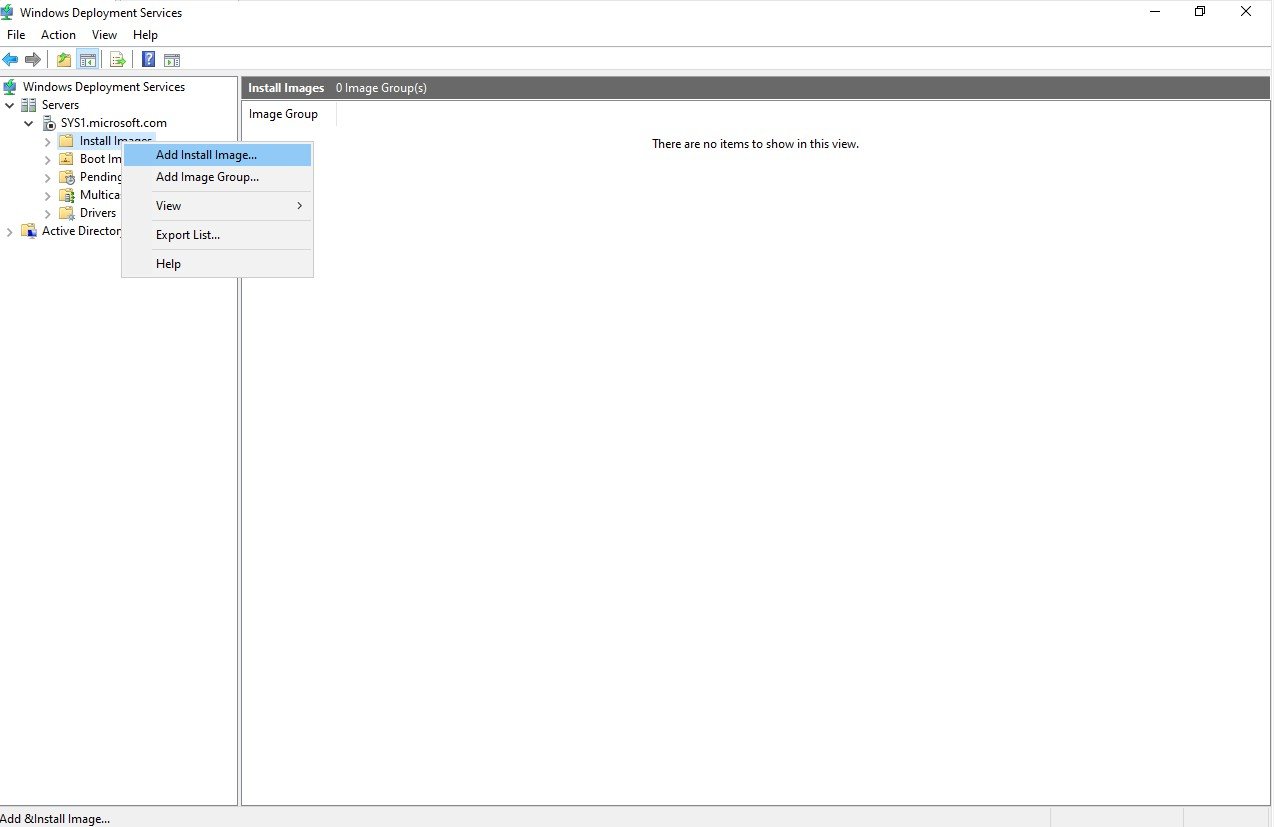Viewport: 1274px width, 827px height.
Task: Click the Pending Devices folder icon
Action: 67,177
